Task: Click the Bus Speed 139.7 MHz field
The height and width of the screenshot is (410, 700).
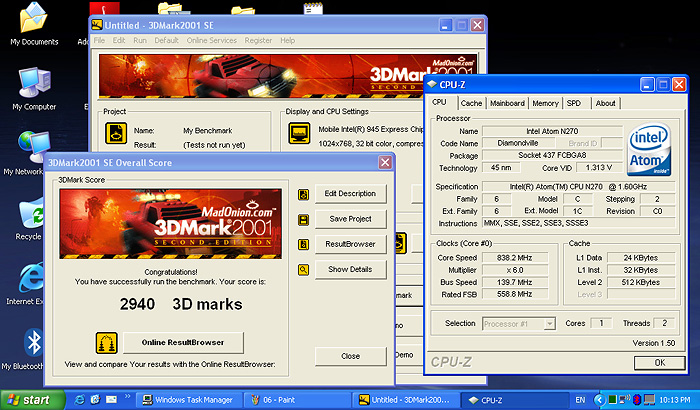Action: click(x=515, y=282)
